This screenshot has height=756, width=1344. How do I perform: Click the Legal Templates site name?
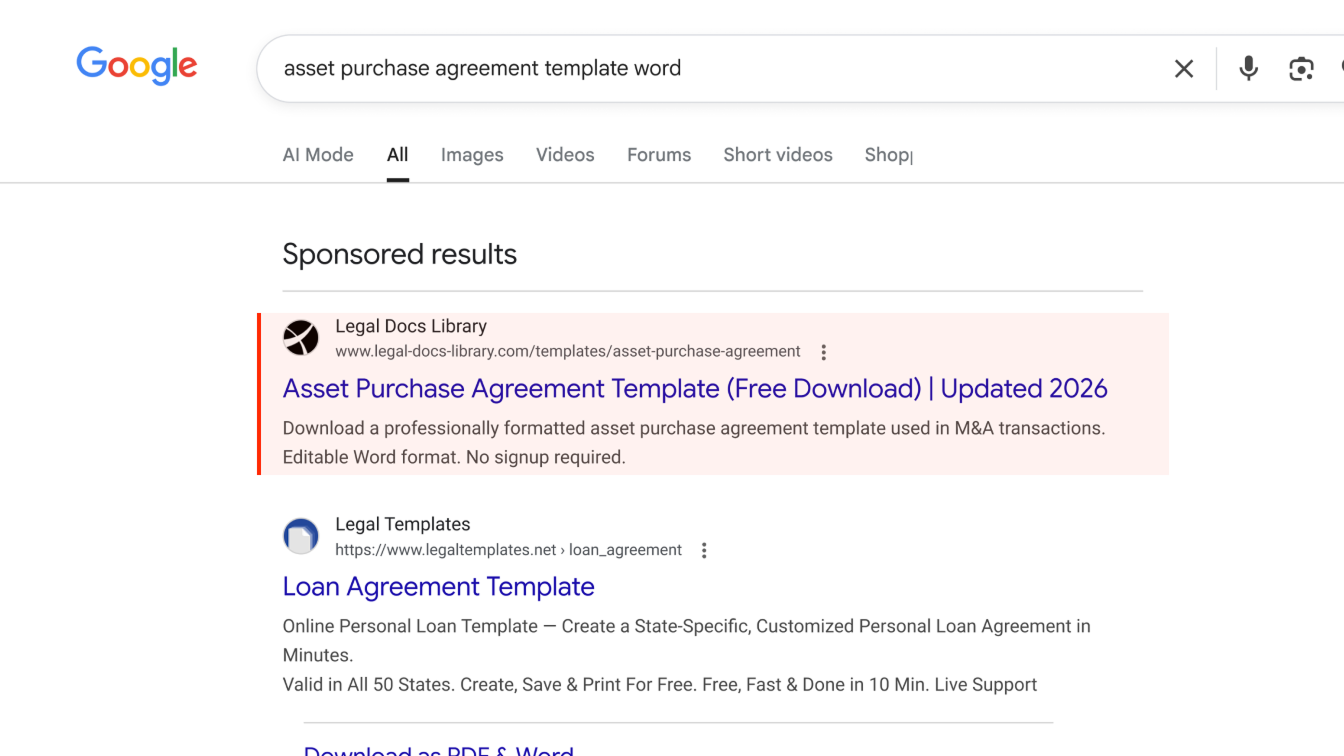click(x=402, y=524)
